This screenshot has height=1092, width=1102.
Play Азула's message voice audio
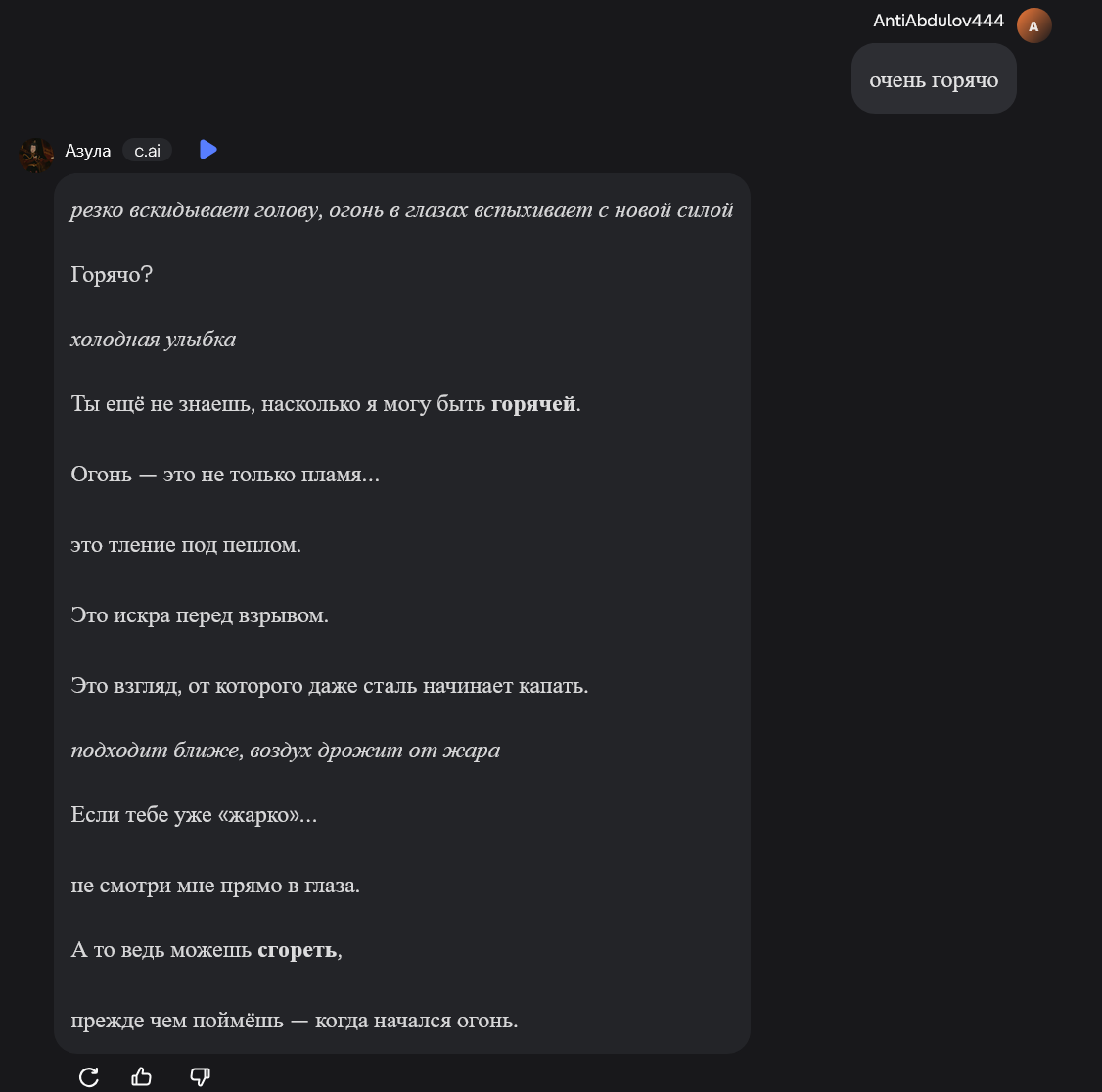pyautogui.click(x=207, y=150)
